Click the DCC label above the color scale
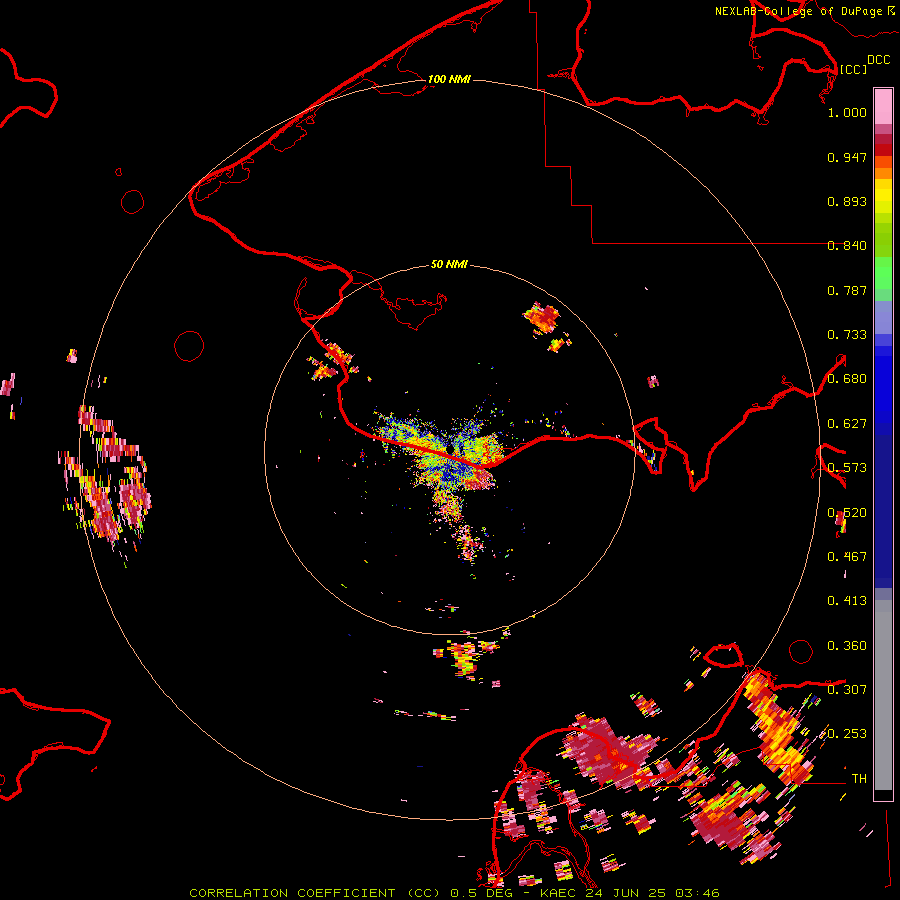This screenshot has width=900, height=900. tap(879, 60)
